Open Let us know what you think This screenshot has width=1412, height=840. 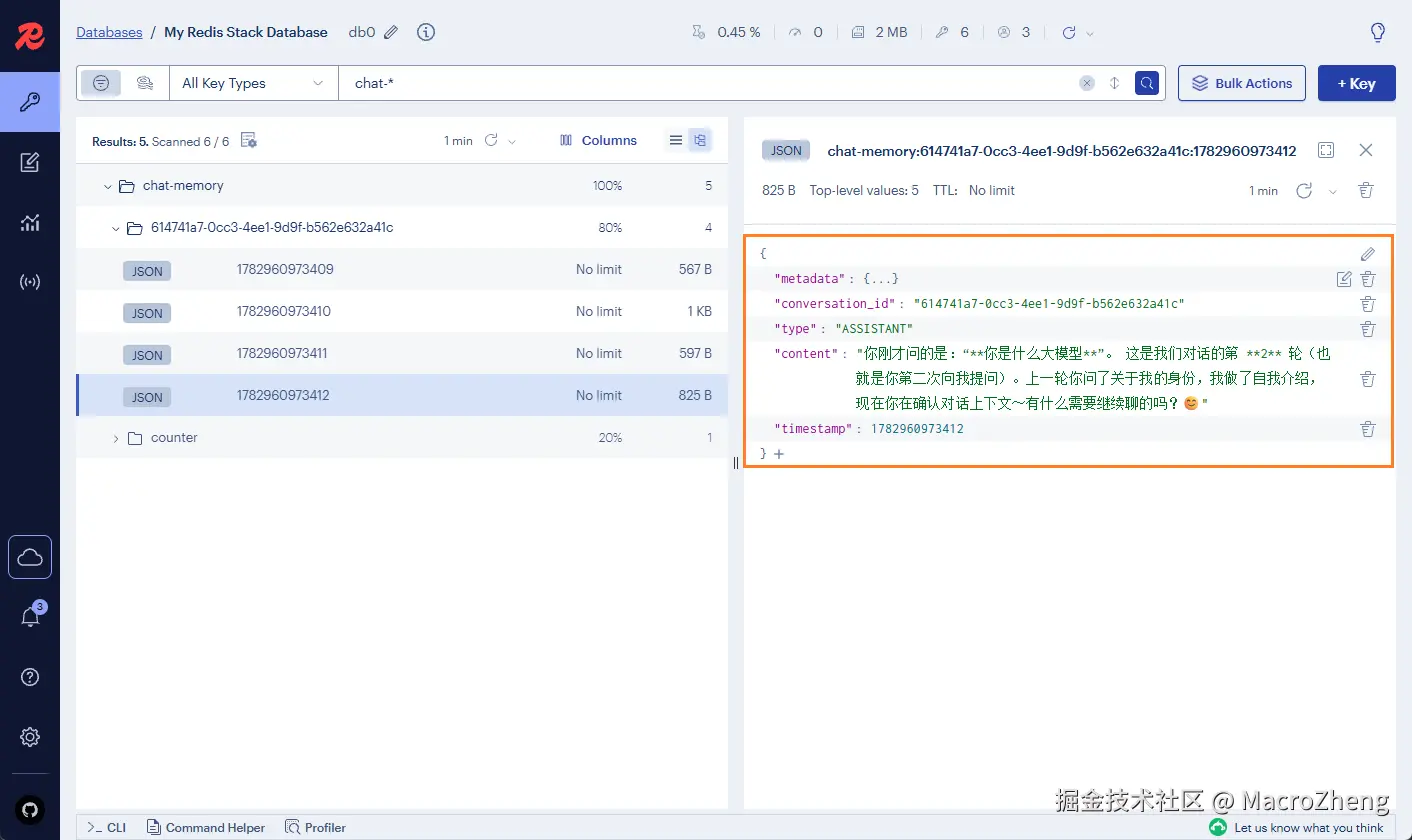pyautogui.click(x=1298, y=827)
